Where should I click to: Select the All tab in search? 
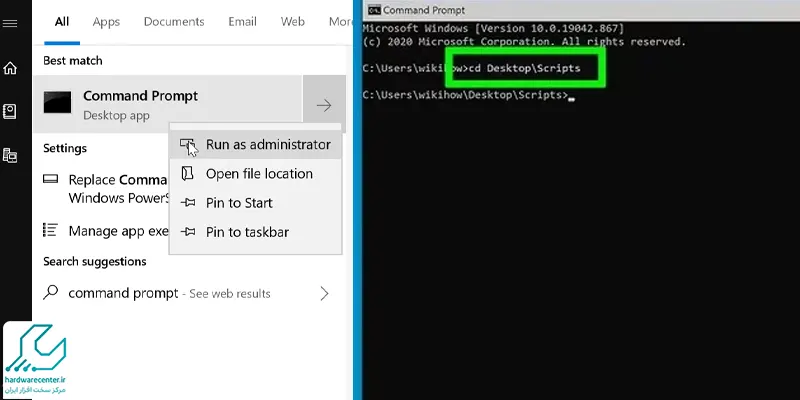62,22
